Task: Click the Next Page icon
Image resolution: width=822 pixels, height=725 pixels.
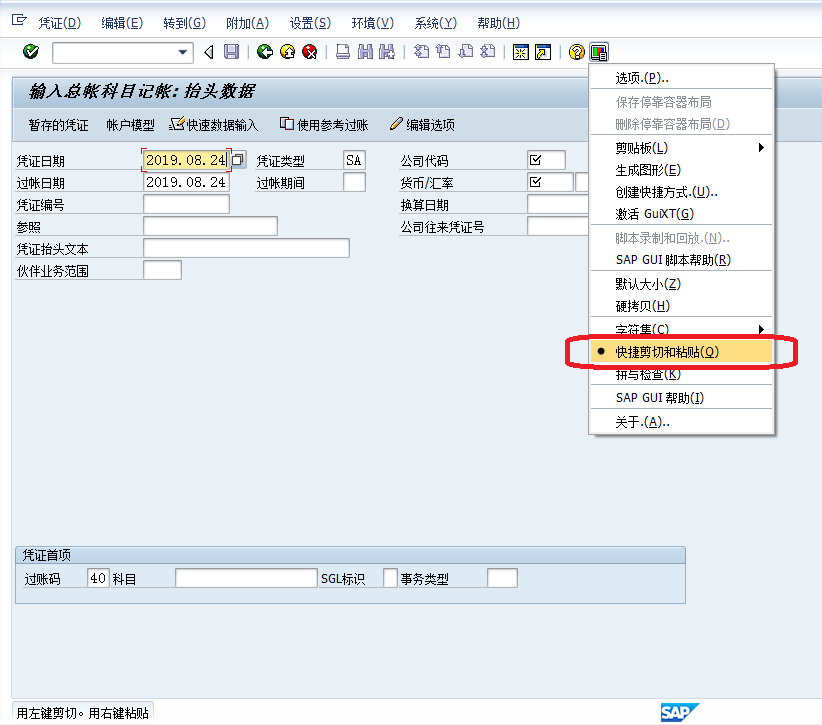Action: [466, 51]
